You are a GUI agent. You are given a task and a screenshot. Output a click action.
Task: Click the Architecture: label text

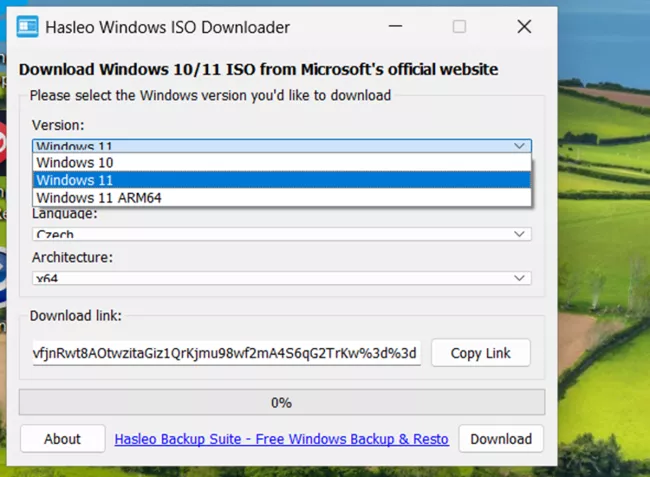[x=72, y=257]
